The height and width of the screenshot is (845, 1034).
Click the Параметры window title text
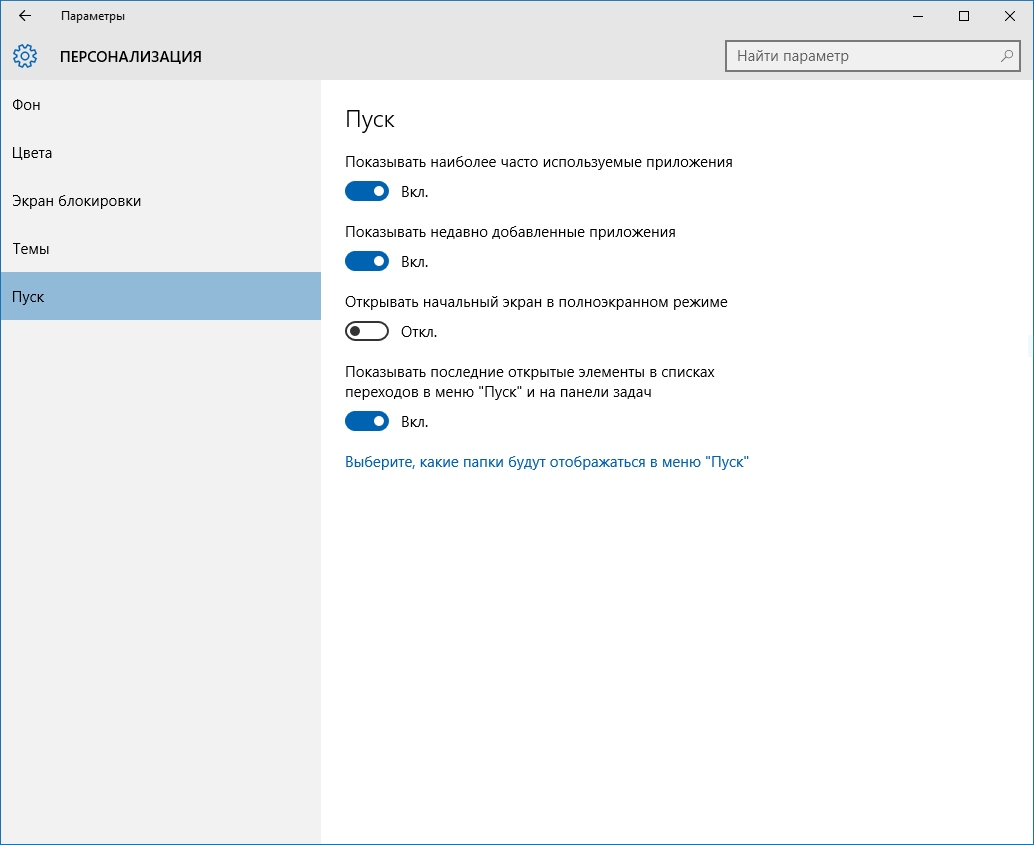[93, 16]
